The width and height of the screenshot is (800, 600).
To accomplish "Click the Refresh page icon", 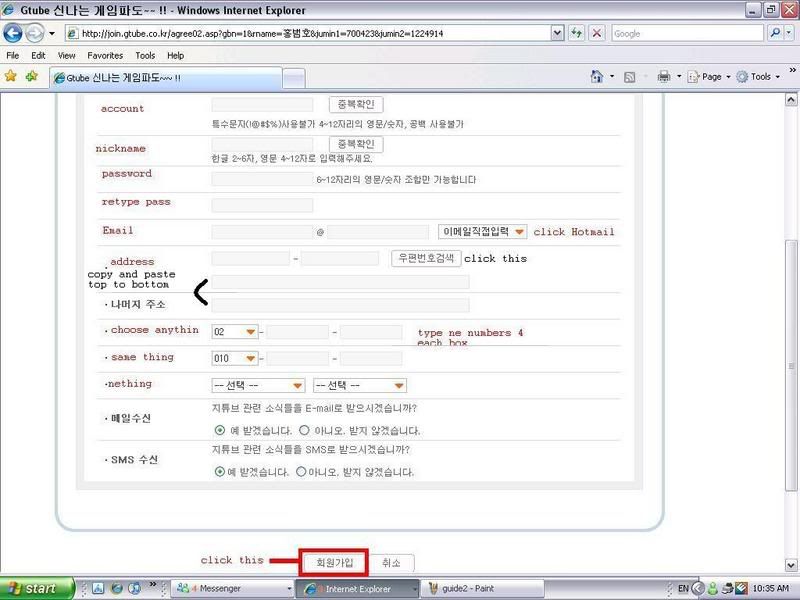I will [x=577, y=33].
